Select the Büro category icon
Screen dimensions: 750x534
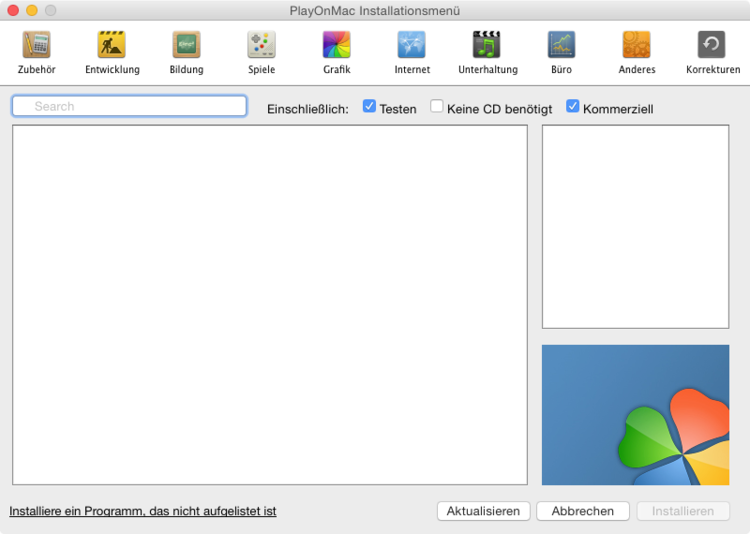561,44
